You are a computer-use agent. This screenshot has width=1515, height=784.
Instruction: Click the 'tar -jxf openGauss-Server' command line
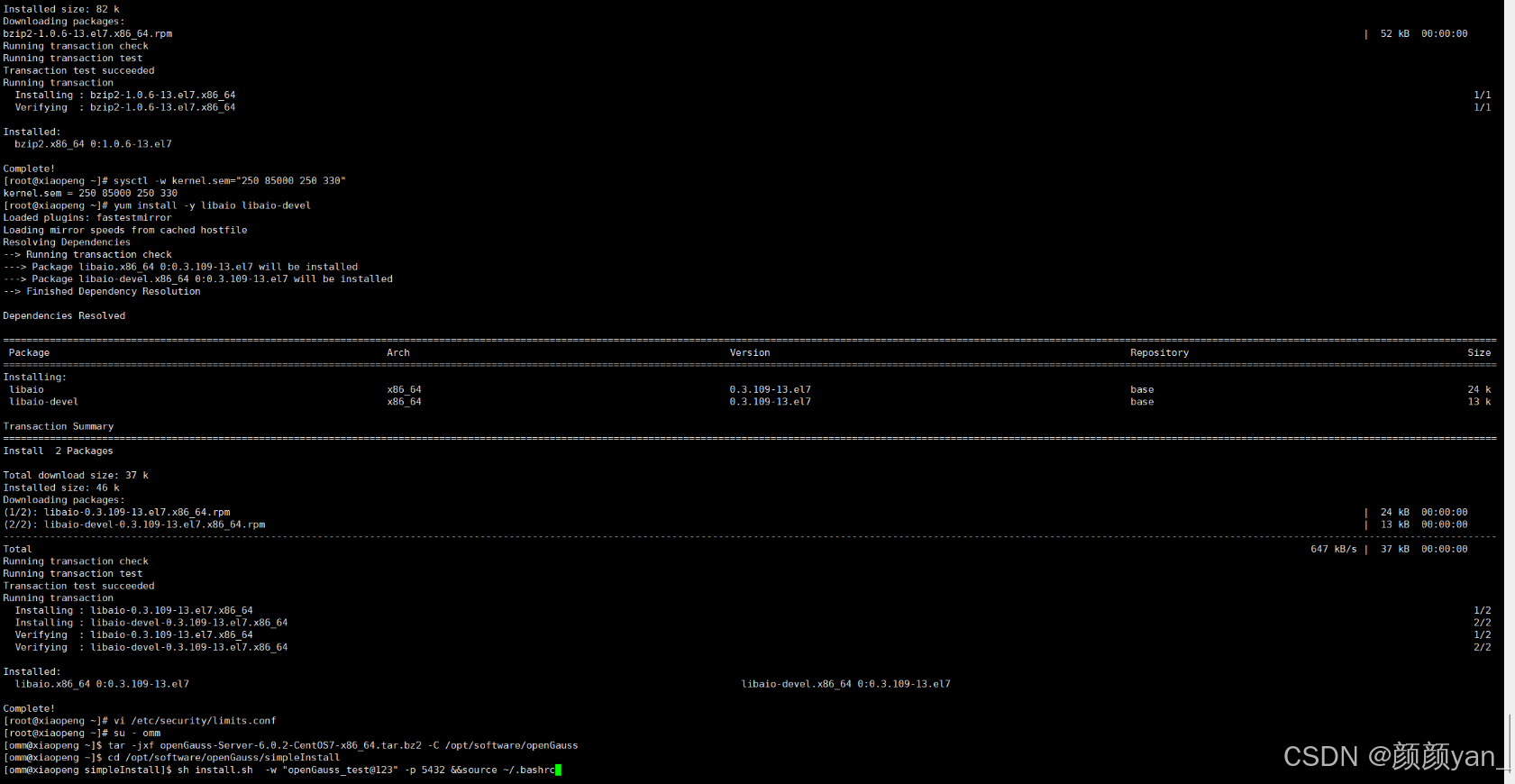(x=291, y=746)
